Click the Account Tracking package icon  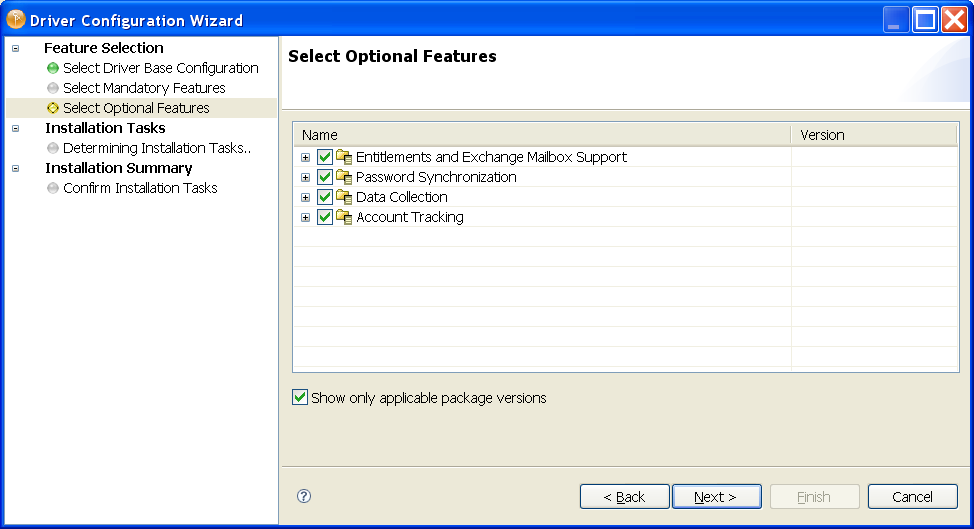[344, 217]
